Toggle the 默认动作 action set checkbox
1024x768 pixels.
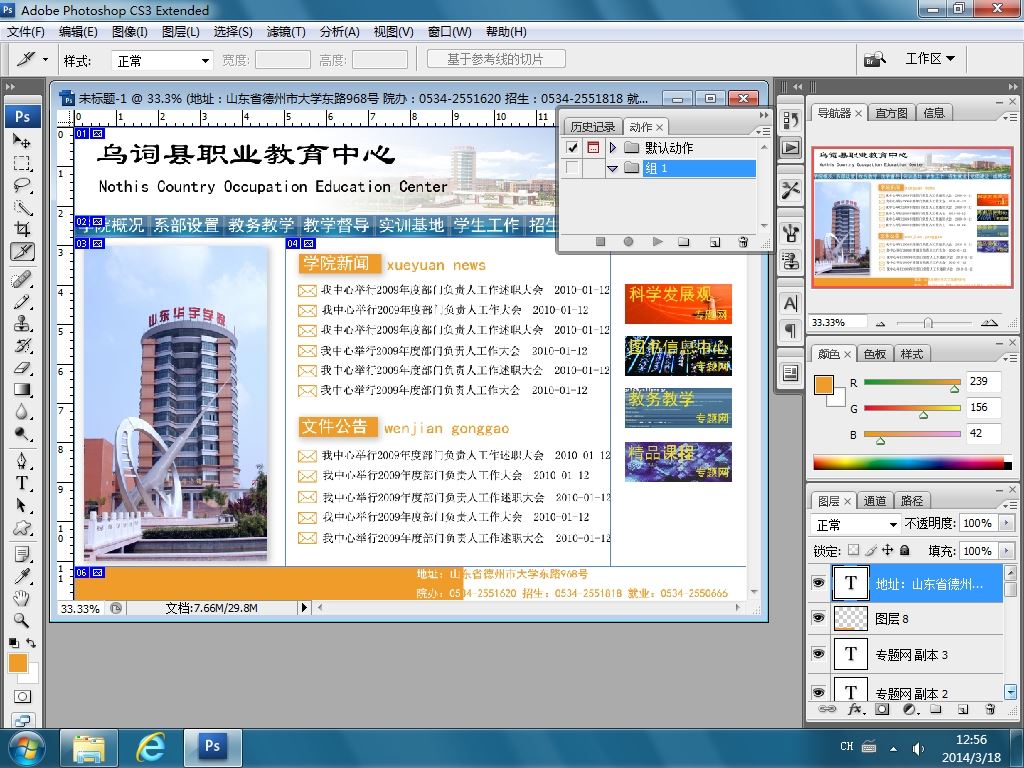coord(573,148)
